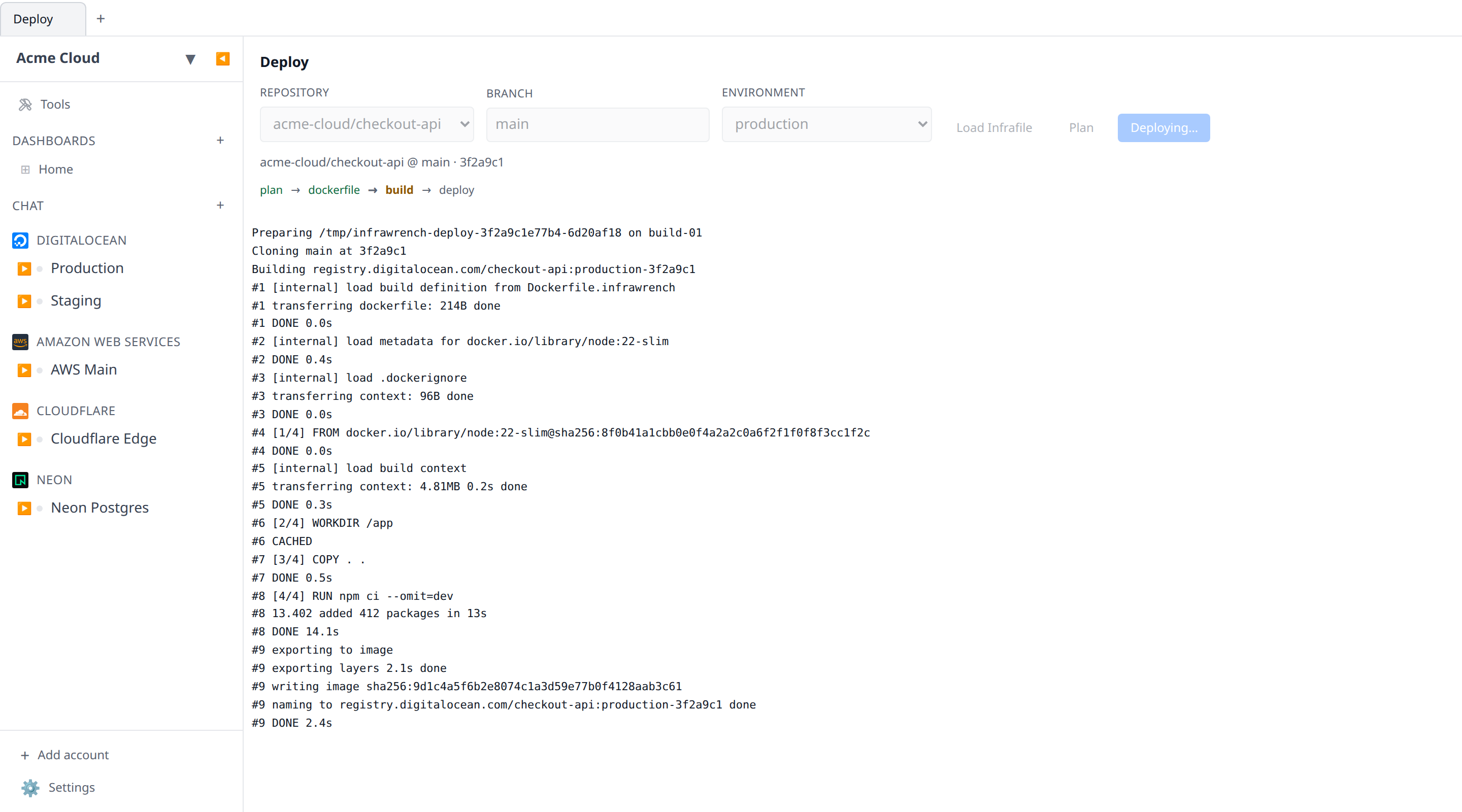This screenshot has width=1462, height=812.
Task: Click the DASHBOARDS section header
Action: 54,141
